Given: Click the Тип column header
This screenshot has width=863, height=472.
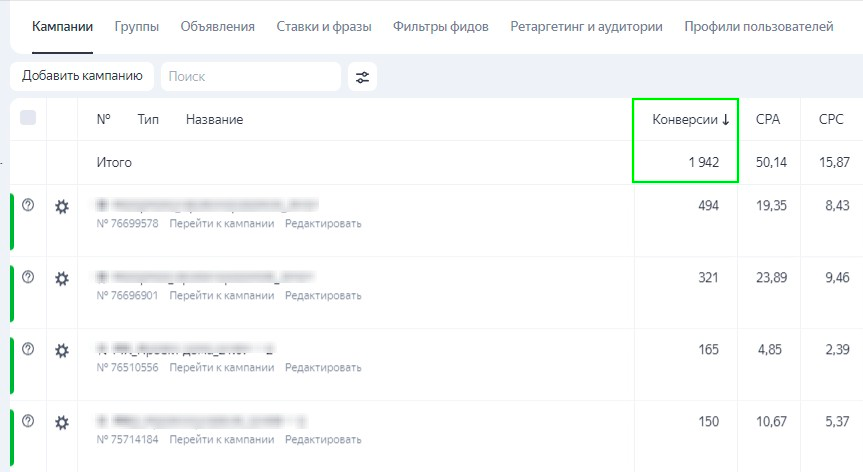Looking at the screenshot, I should pos(148,119).
